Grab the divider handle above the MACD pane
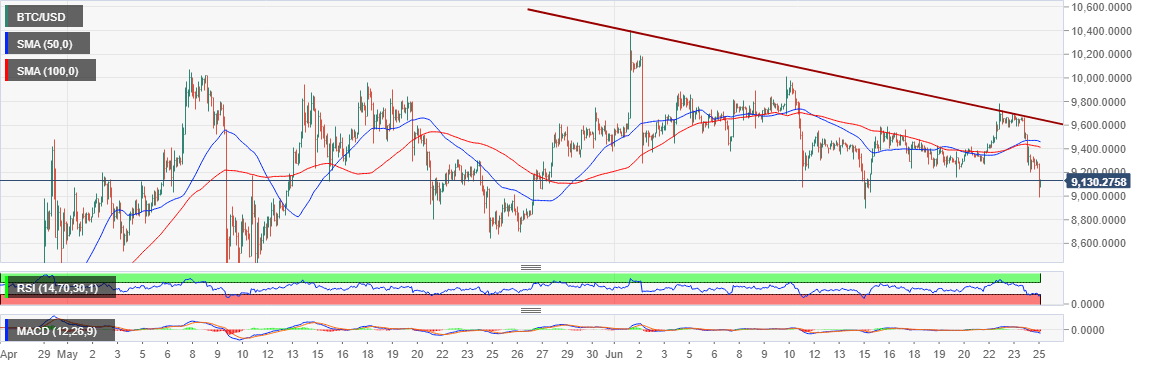 [x=532, y=310]
